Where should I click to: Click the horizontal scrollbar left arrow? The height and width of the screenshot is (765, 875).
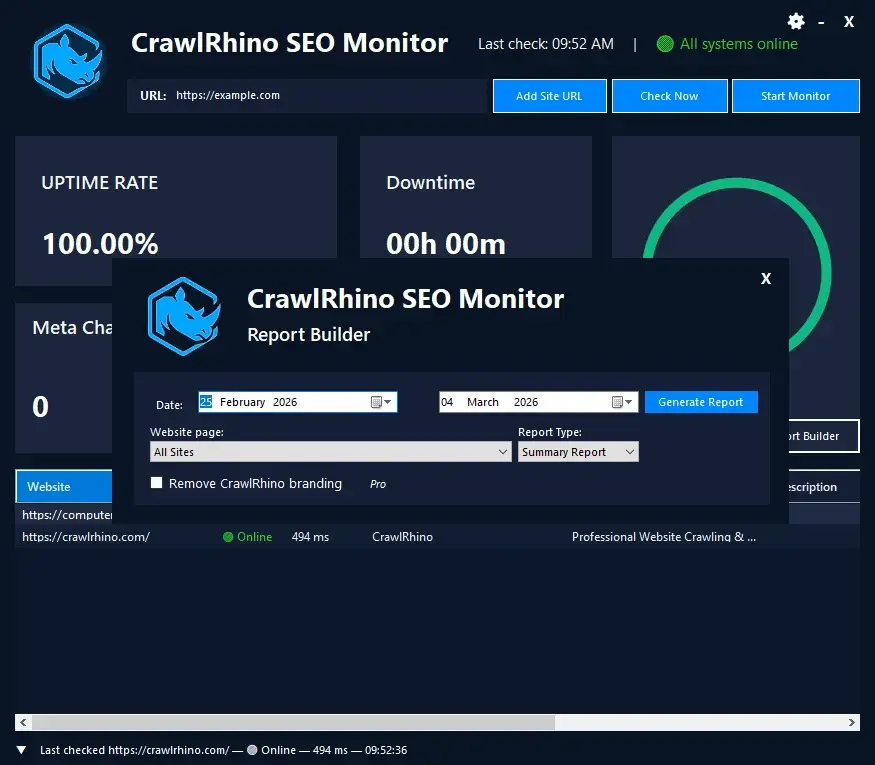23,722
